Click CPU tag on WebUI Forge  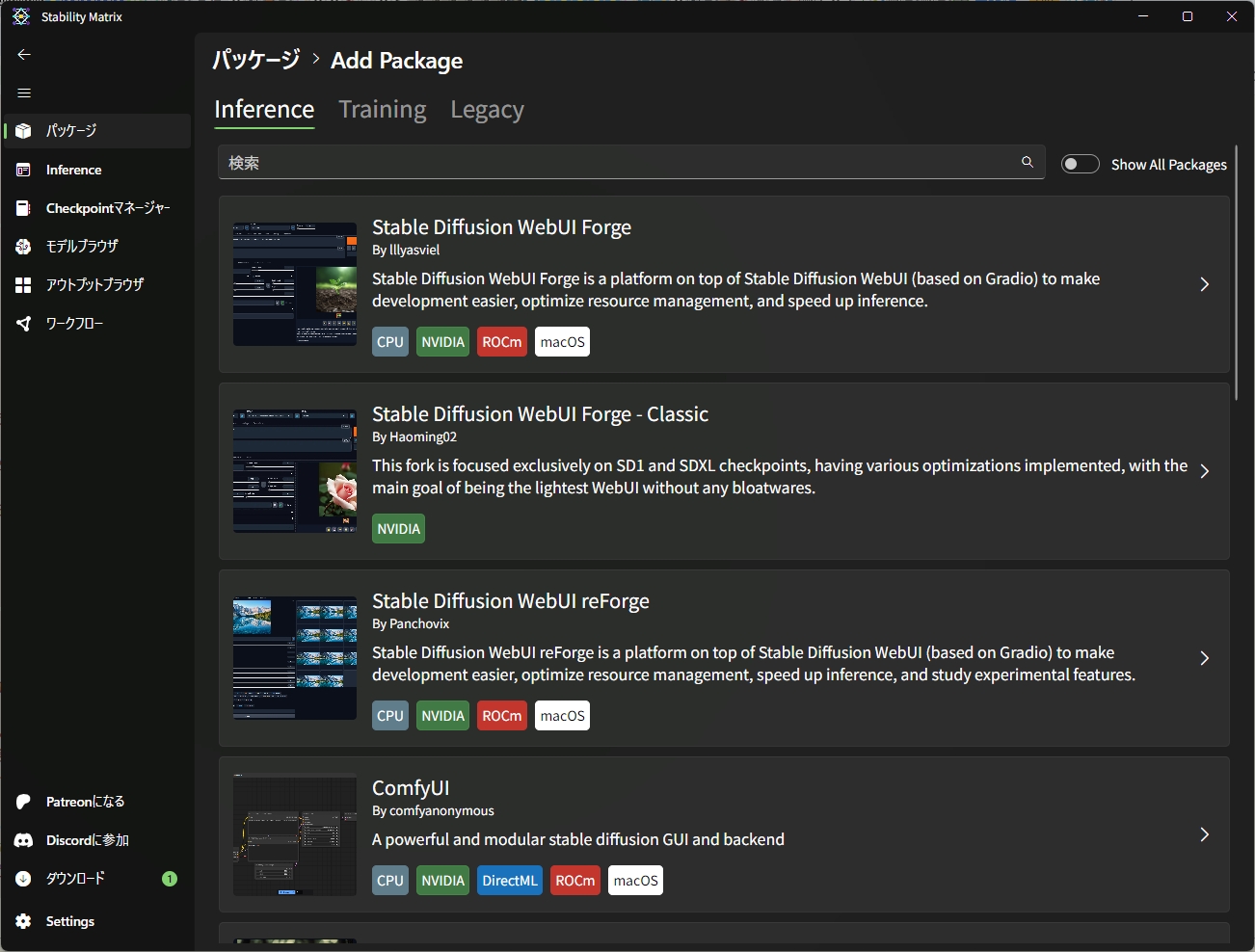coord(390,342)
